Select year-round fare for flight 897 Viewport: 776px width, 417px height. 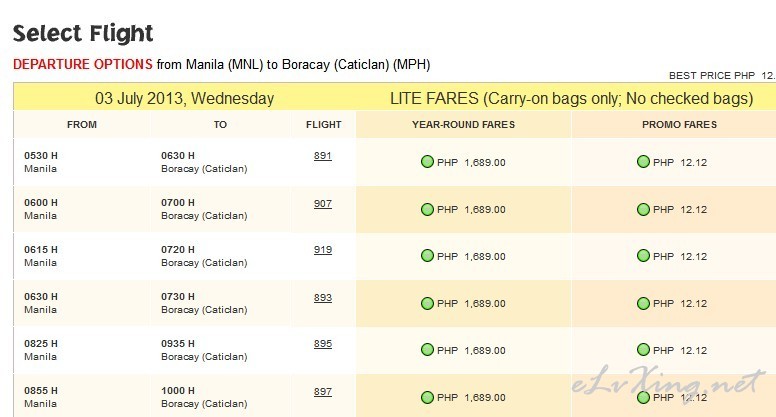427,397
